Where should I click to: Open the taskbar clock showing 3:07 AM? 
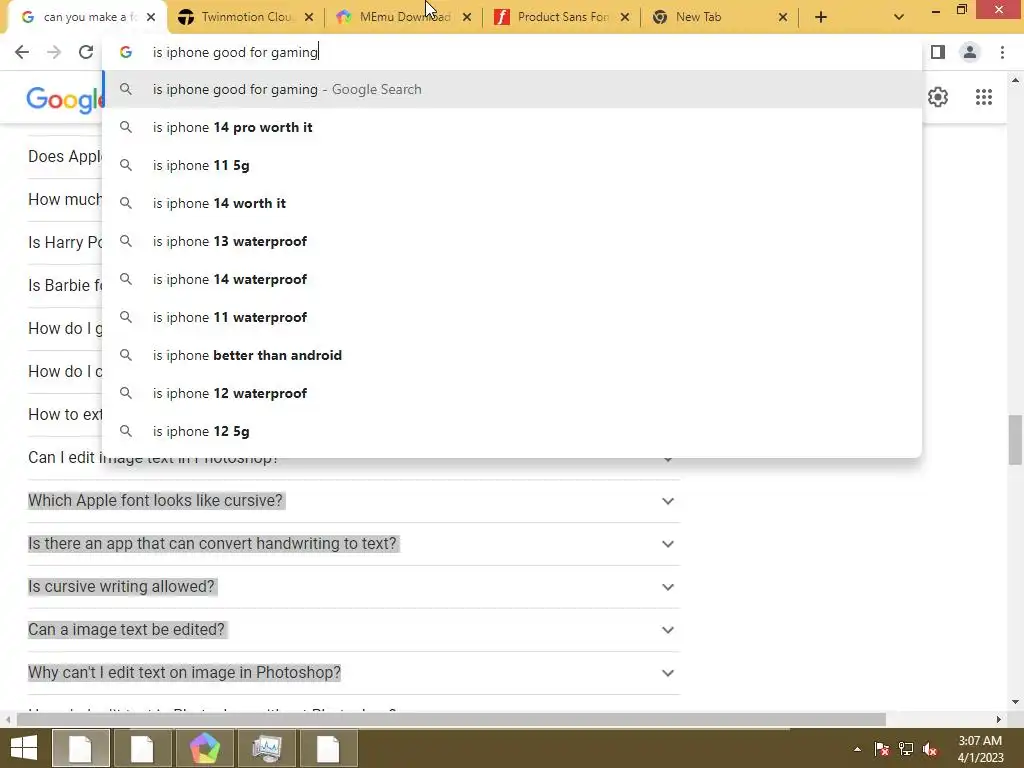[980, 749]
